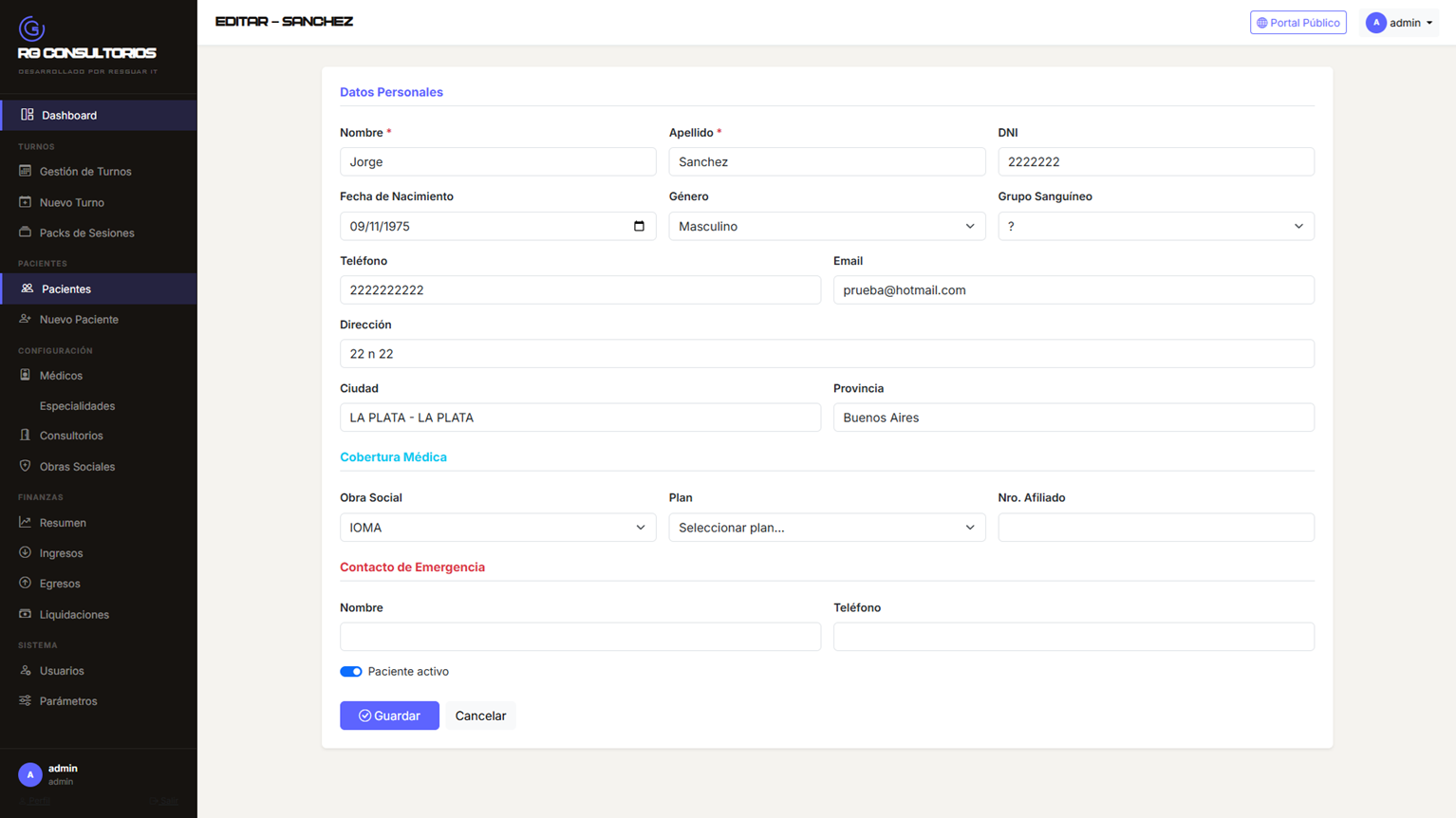Open the Grupo Sanguíneo dropdown
Image resolution: width=1456 pixels, height=818 pixels.
[x=1156, y=226]
